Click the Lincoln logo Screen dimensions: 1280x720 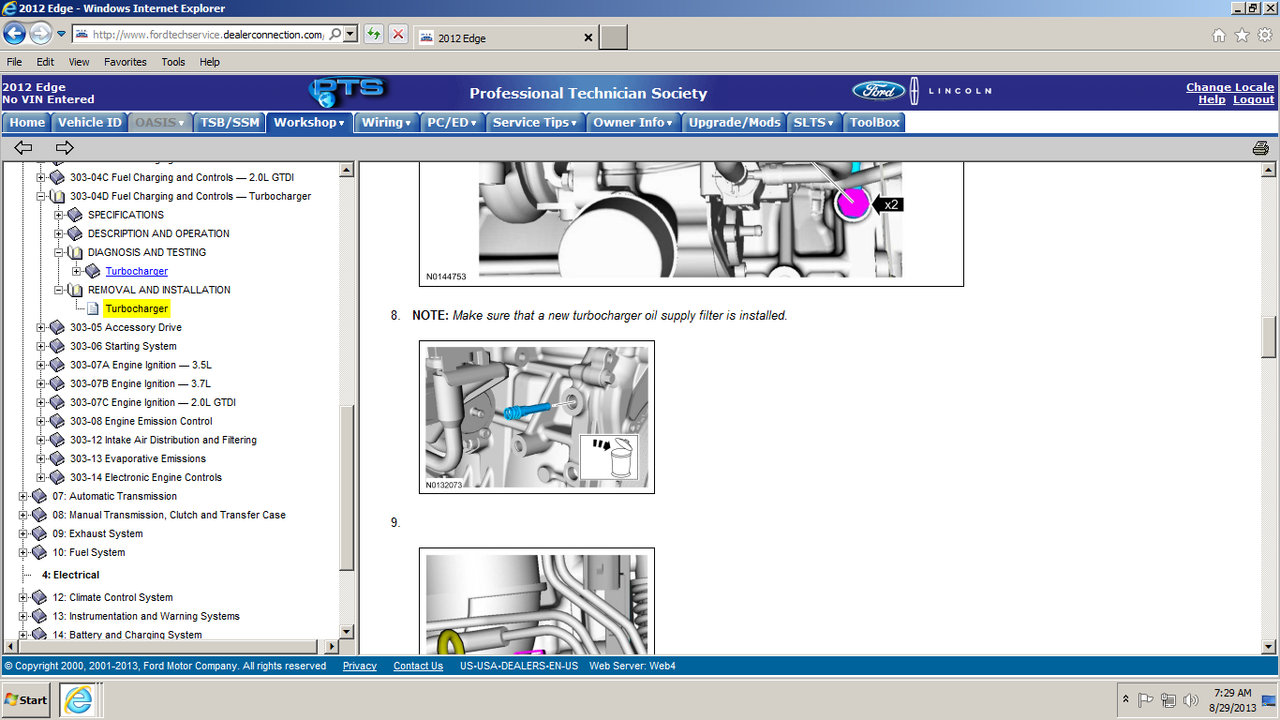(952, 91)
